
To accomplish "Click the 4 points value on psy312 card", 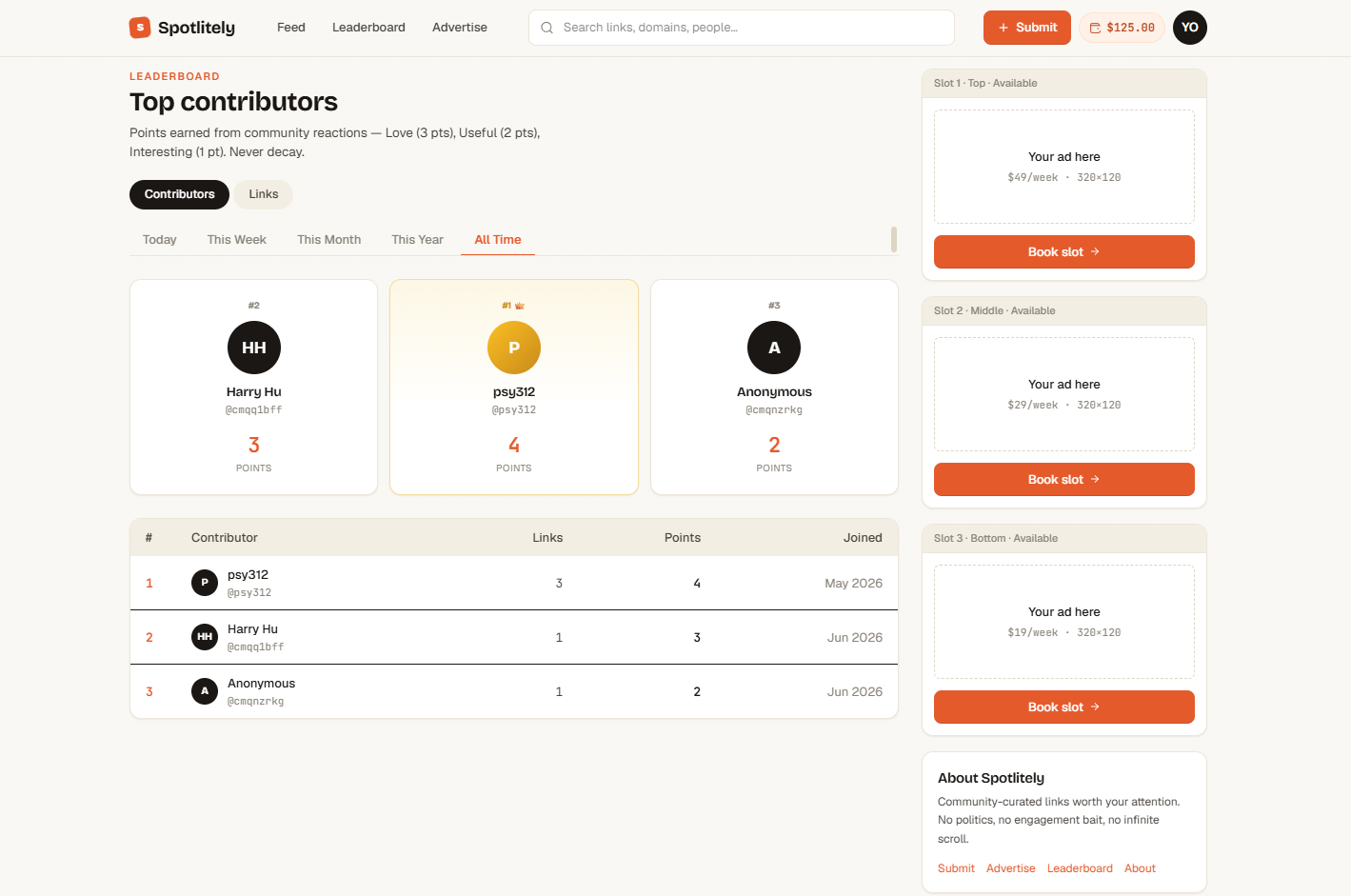I will [514, 445].
